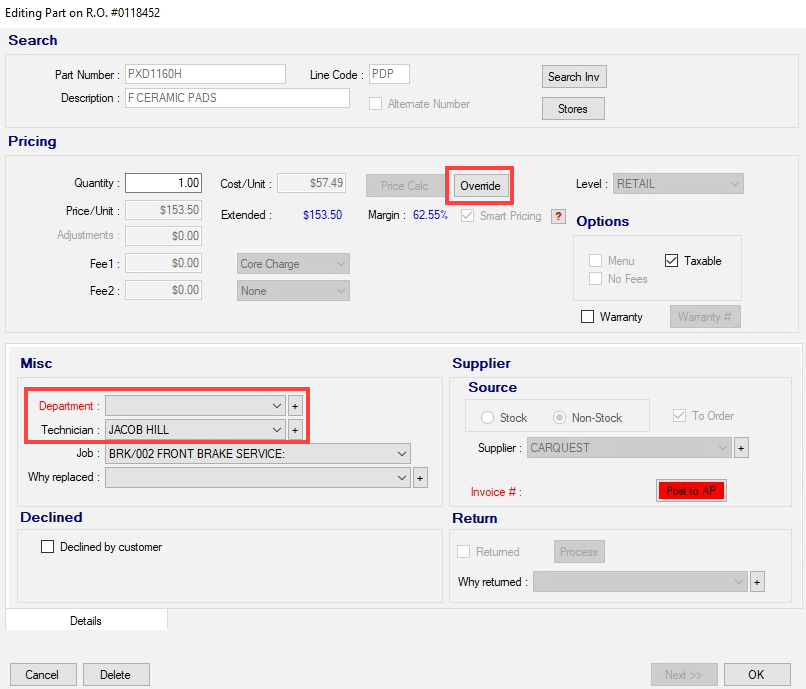Image resolution: width=806 pixels, height=689 pixels.
Task: Click the Process return button
Action: pyautogui.click(x=579, y=552)
